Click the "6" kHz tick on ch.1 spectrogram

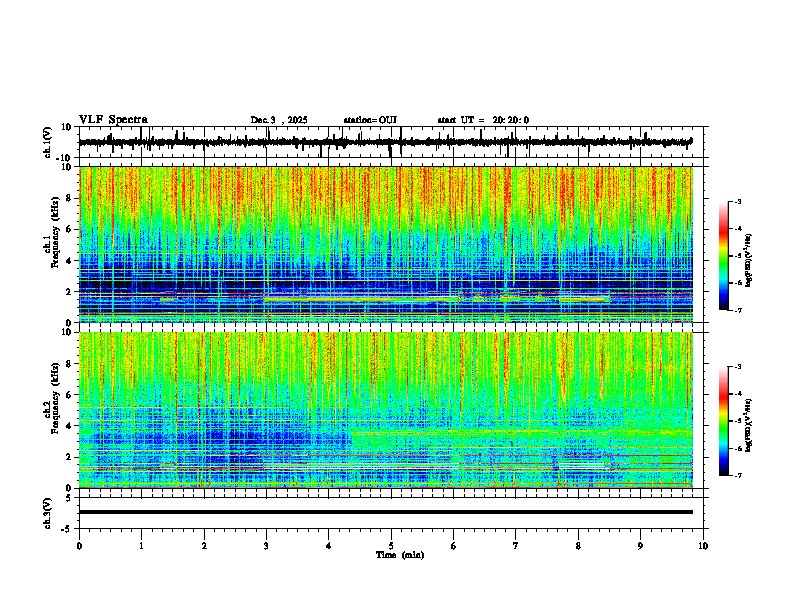[69, 230]
